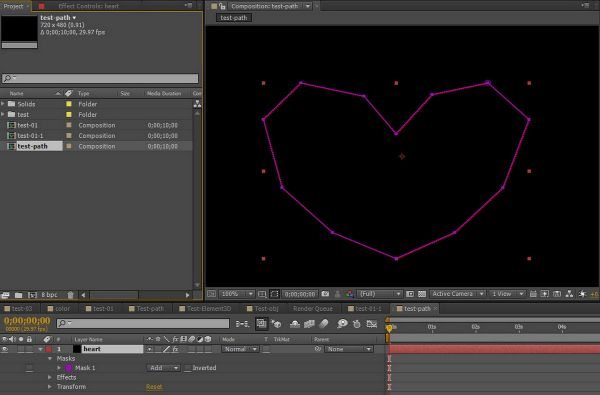Enable Frame Blending for all layers
This screenshot has height=395, width=600.
tap(309, 324)
